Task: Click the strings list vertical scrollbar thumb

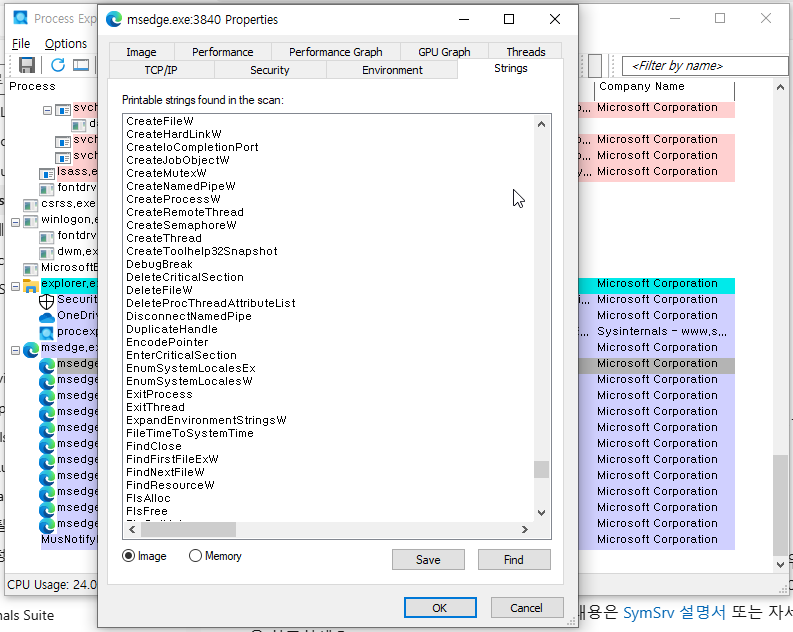Action: click(x=541, y=469)
